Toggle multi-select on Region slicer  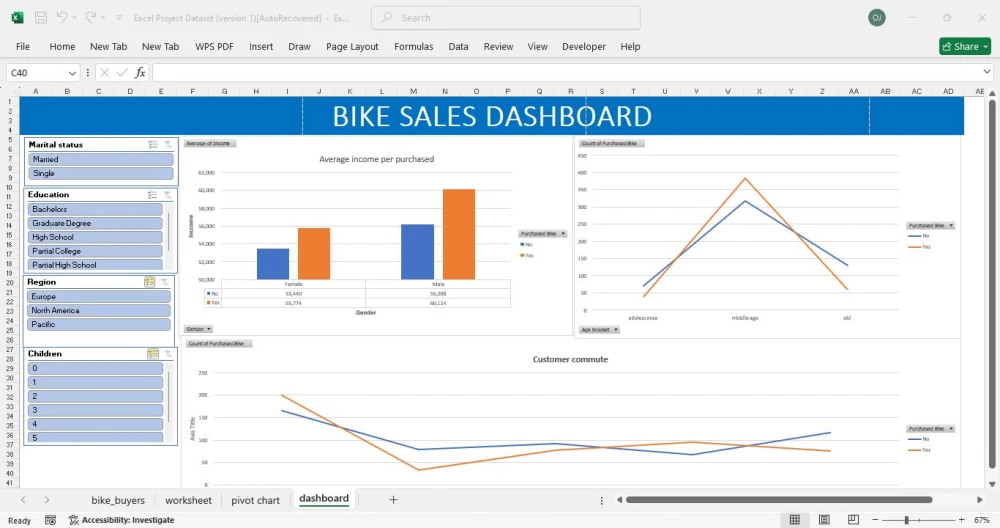pyautogui.click(x=150, y=282)
